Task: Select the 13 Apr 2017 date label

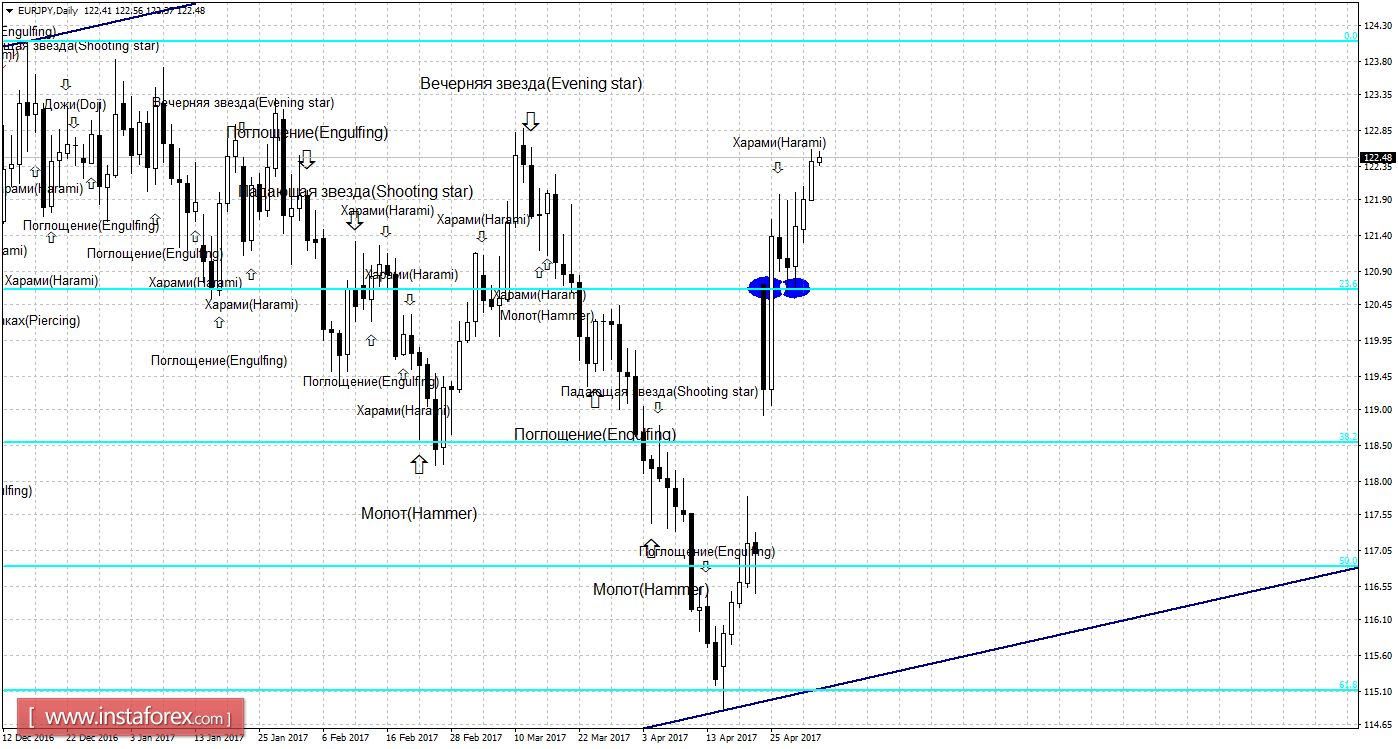Action: tap(732, 738)
